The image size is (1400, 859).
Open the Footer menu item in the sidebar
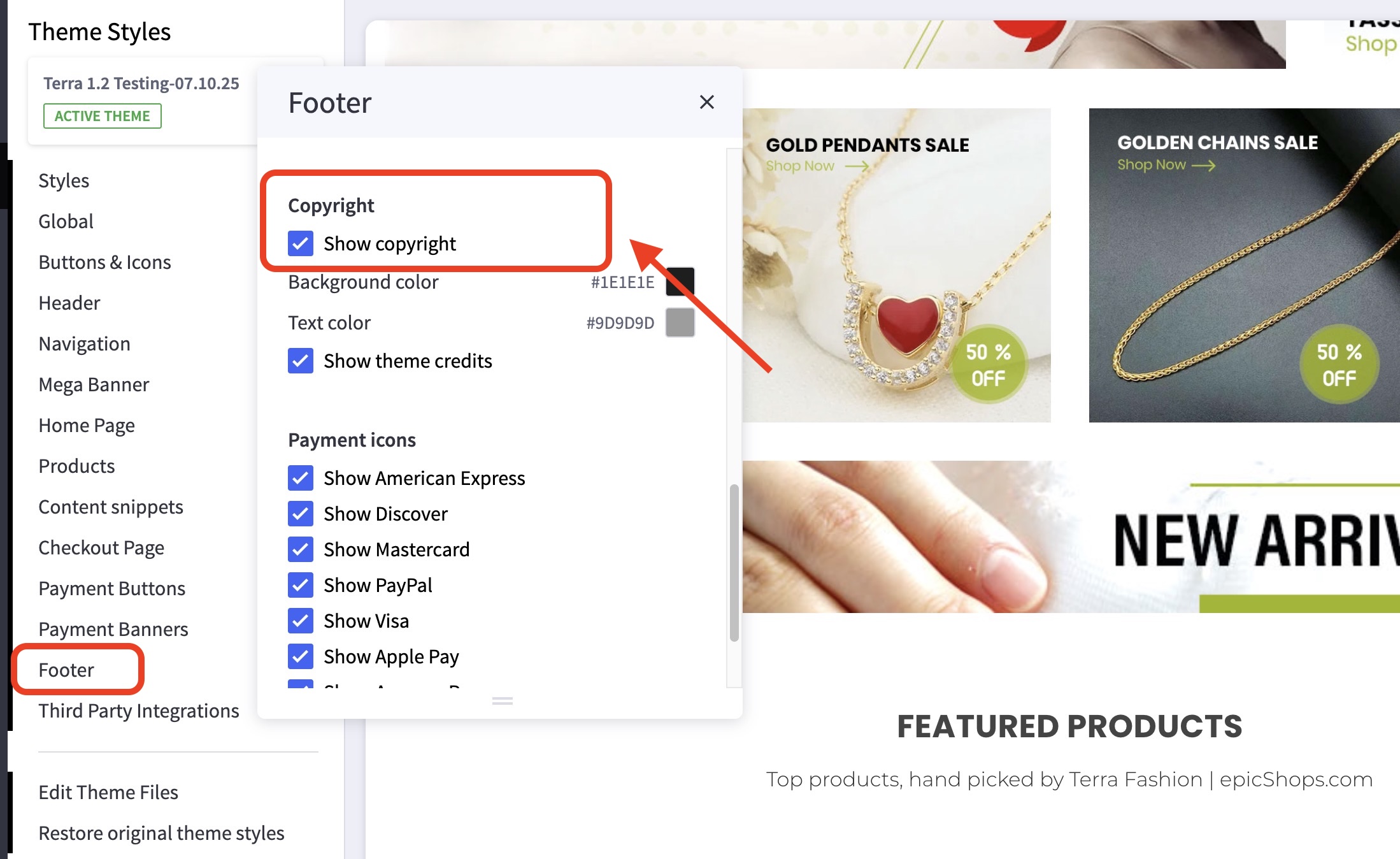[x=66, y=670]
